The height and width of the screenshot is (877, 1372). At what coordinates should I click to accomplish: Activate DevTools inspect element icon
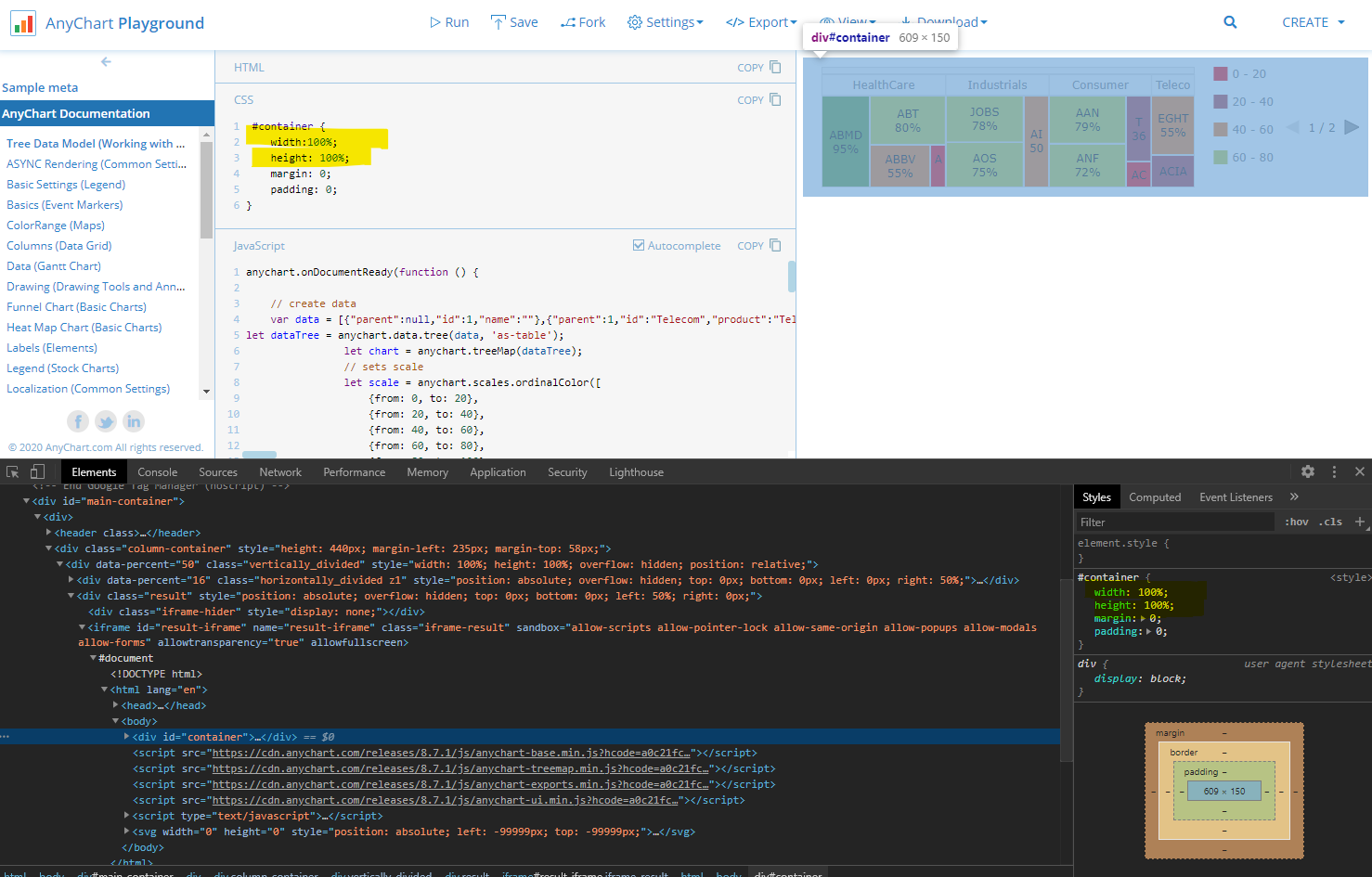click(13, 471)
